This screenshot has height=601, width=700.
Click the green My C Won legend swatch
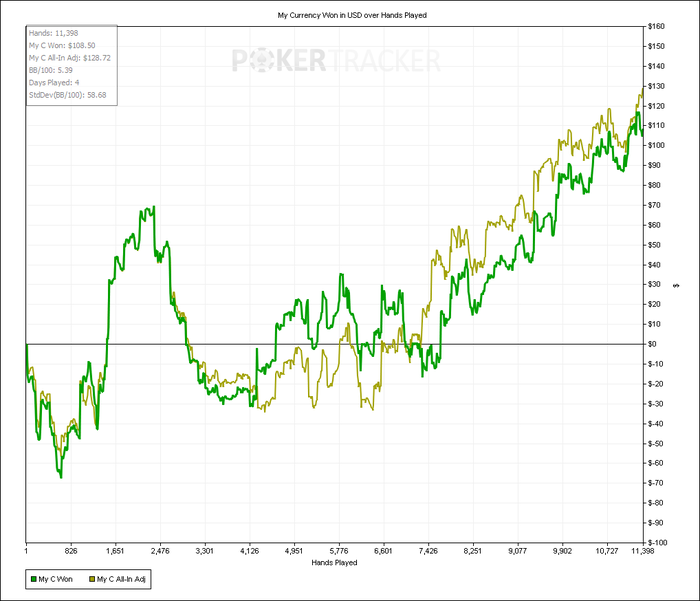[33, 579]
